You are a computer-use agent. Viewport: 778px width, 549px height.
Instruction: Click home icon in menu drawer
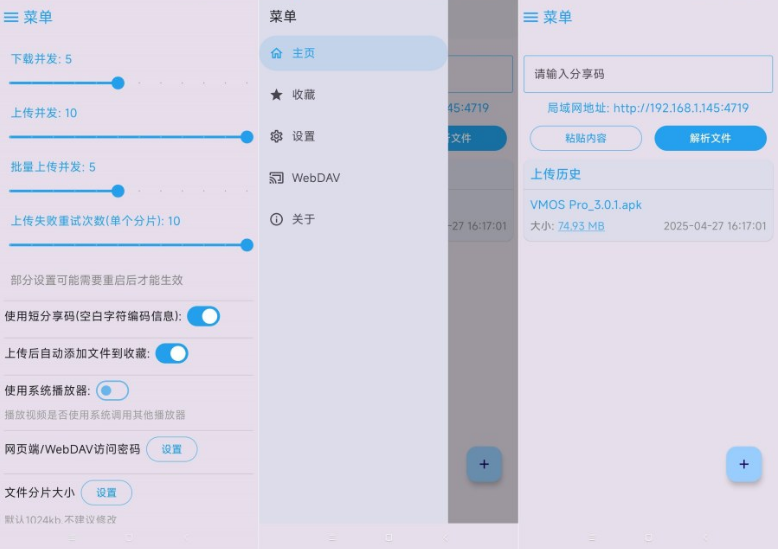click(276, 53)
